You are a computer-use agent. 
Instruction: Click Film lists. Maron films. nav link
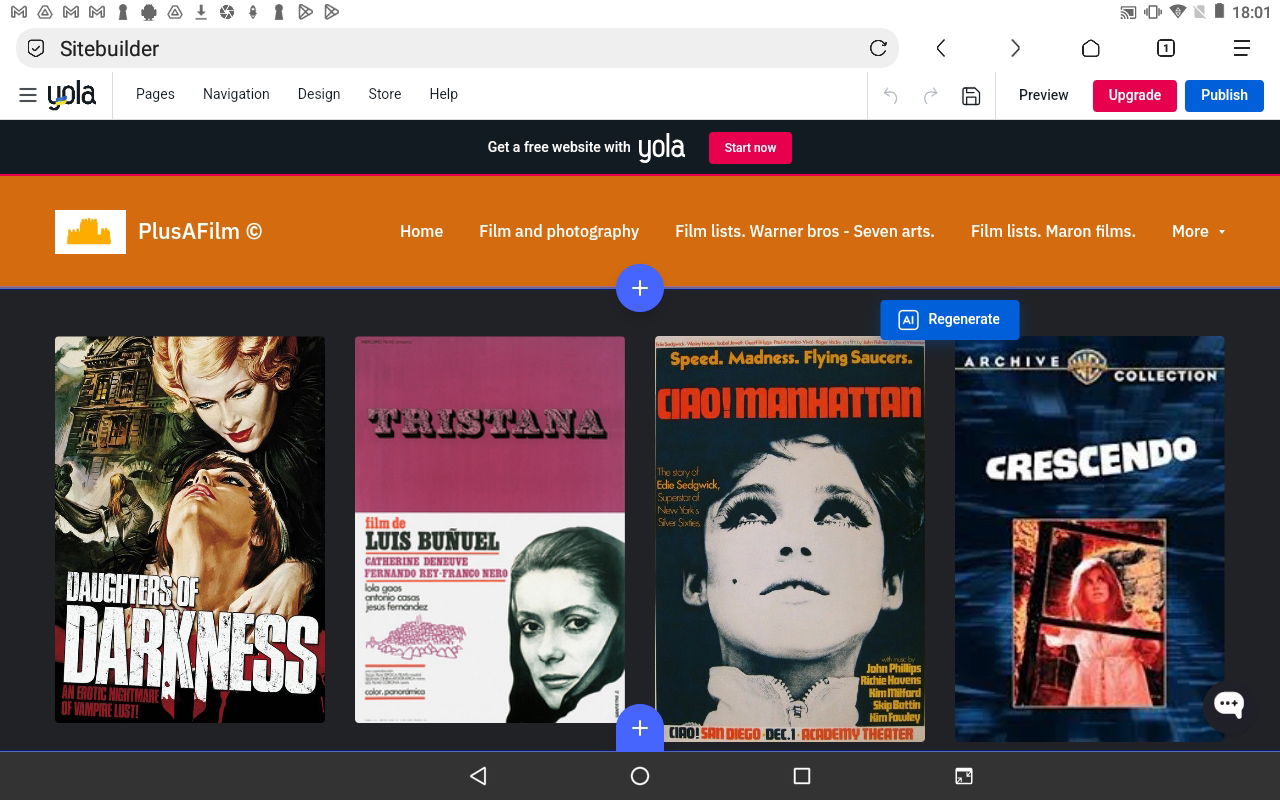pos(1053,231)
